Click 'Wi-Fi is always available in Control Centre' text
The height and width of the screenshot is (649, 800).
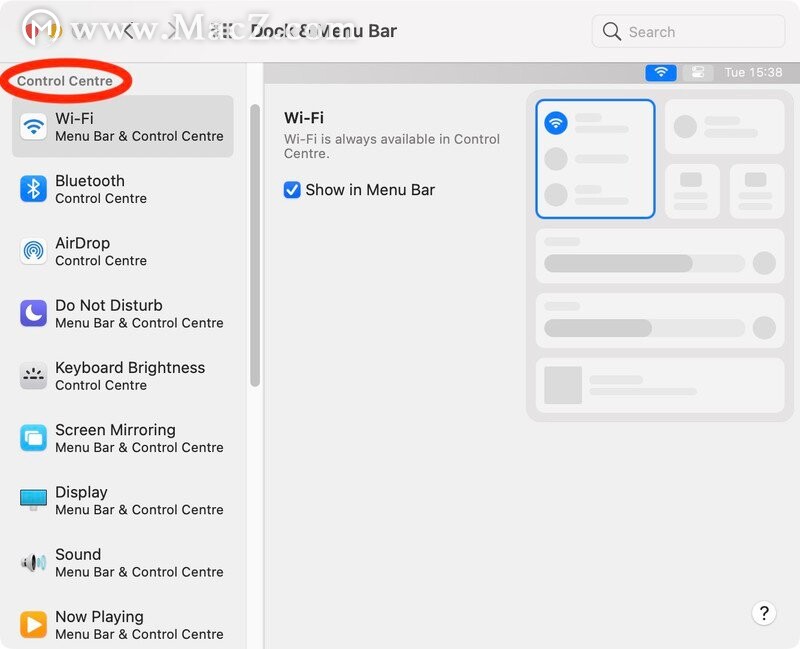391,146
